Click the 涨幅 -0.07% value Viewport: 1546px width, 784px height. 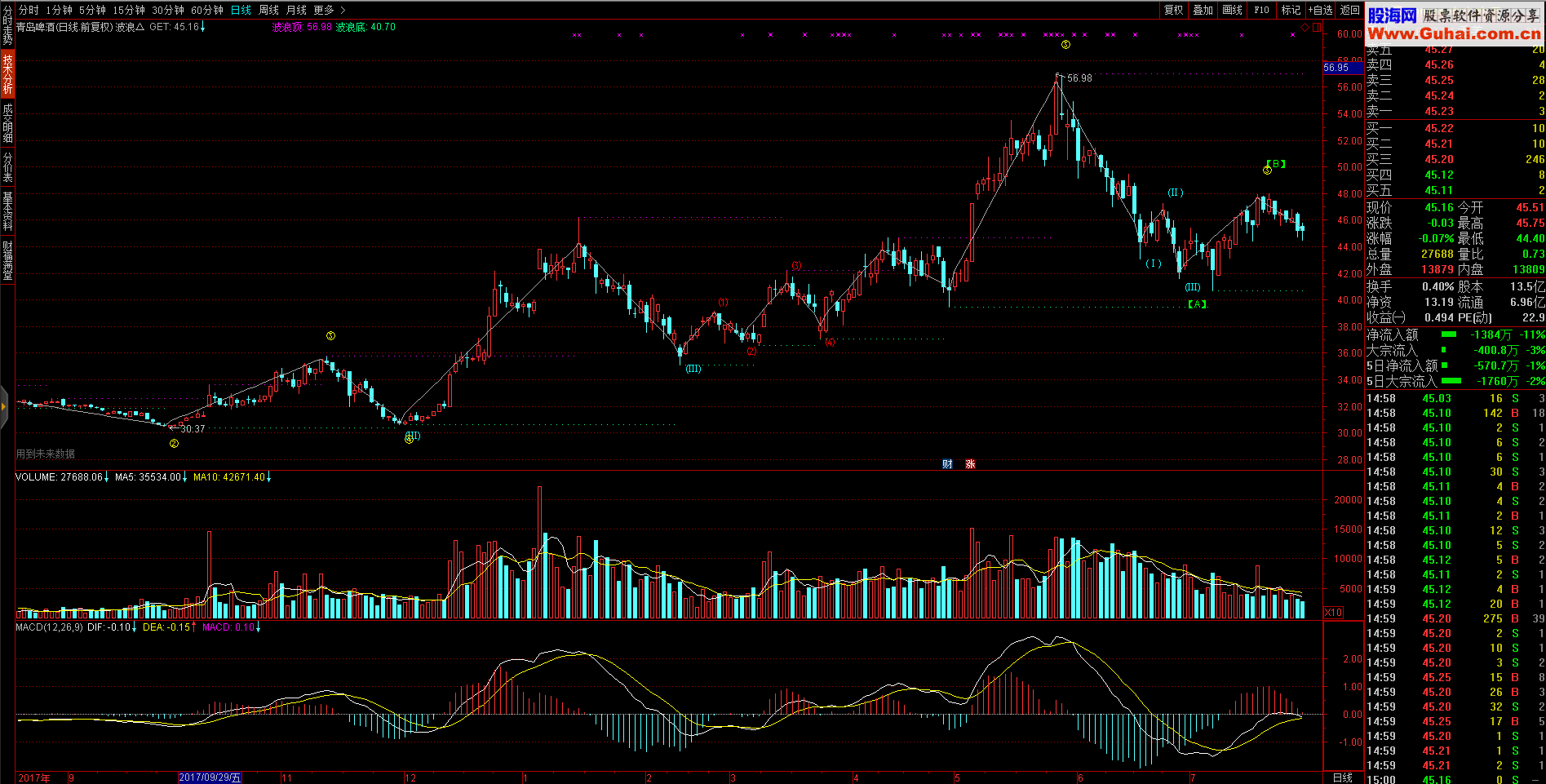coord(1436,238)
